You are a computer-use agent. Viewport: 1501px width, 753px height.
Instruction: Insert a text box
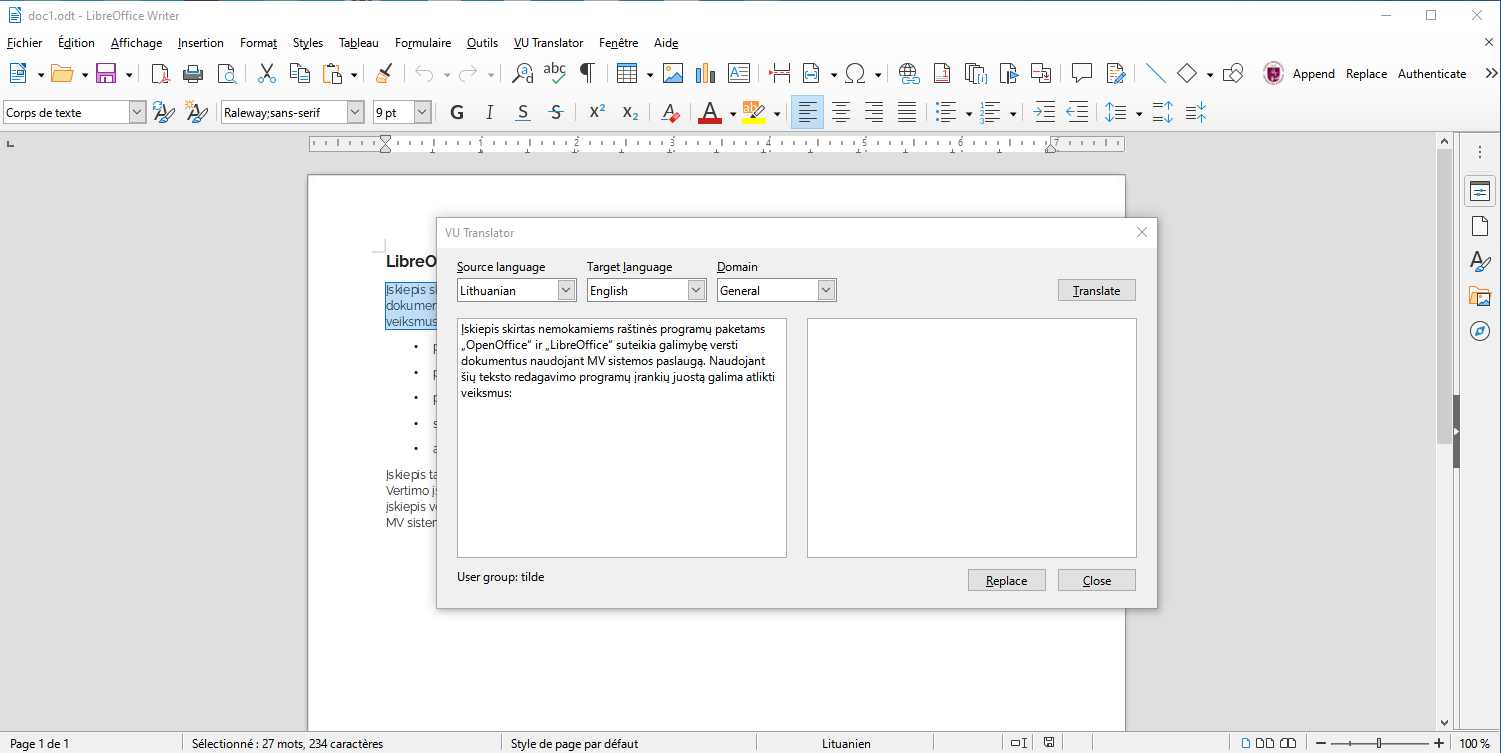tap(739, 73)
